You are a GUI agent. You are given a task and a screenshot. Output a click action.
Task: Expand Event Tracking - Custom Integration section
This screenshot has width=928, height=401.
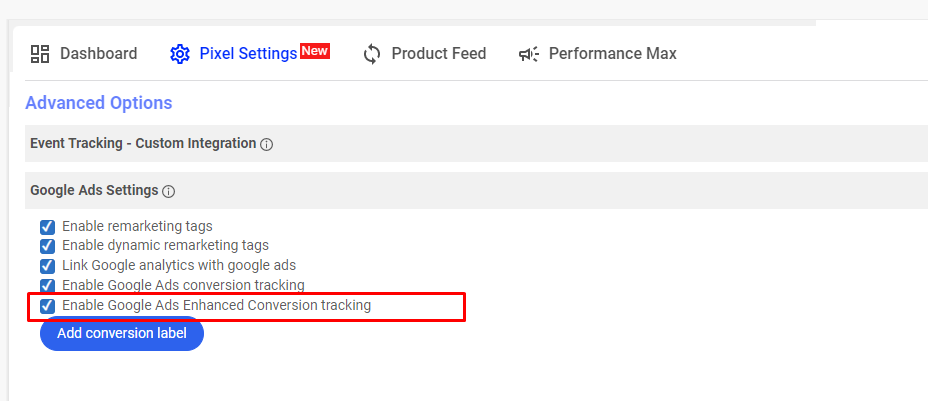point(476,143)
